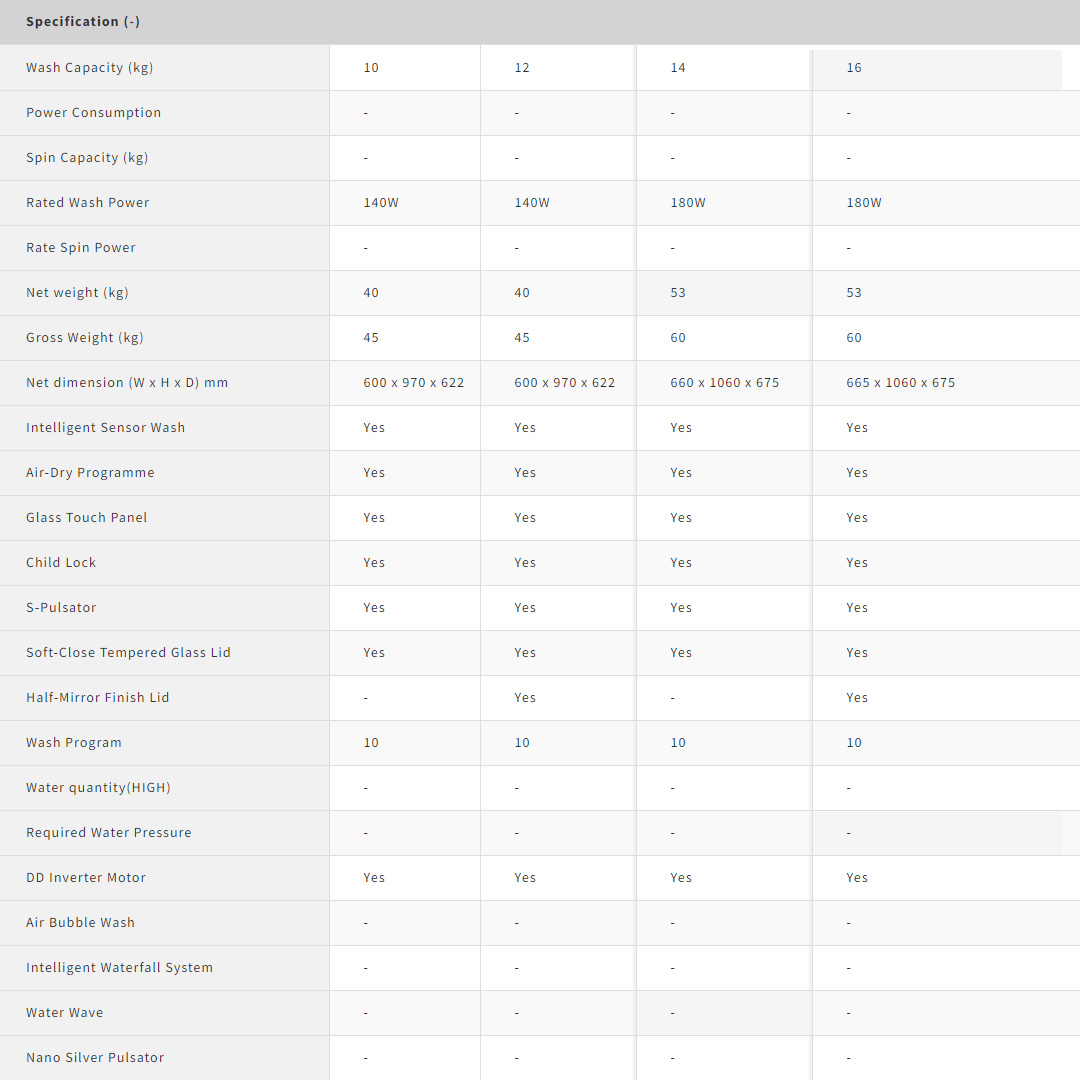
Task: Collapse the Specification (-) section header
Action: click(x=83, y=22)
